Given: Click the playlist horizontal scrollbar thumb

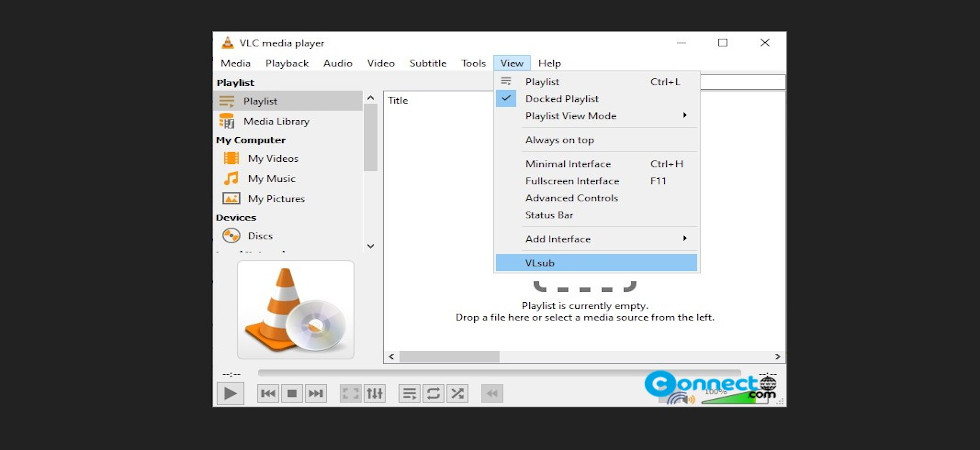Looking at the screenshot, I should point(449,356).
